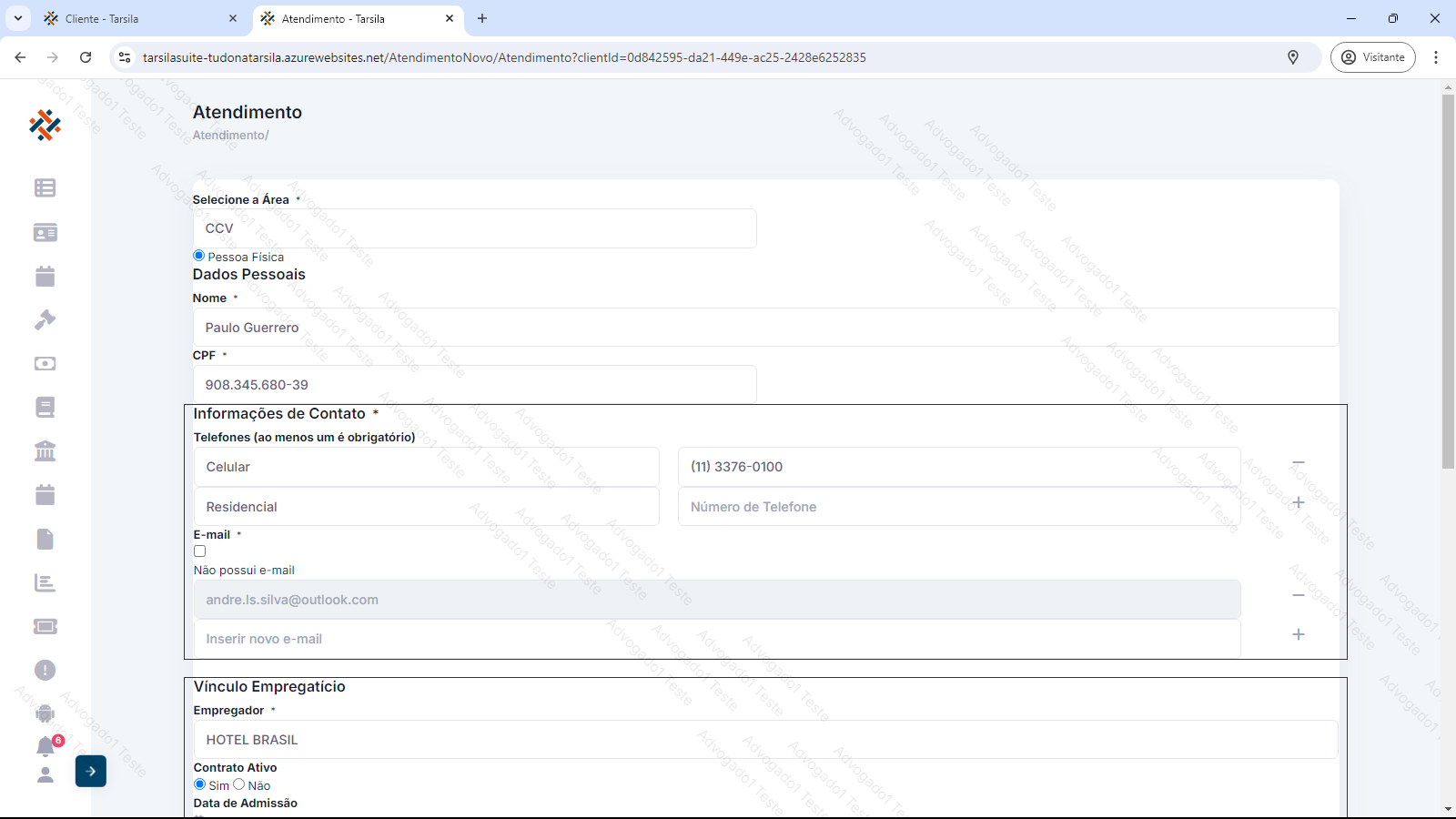This screenshot has width=1456, height=819.
Task: Open a new browser tab
Action: click(482, 18)
